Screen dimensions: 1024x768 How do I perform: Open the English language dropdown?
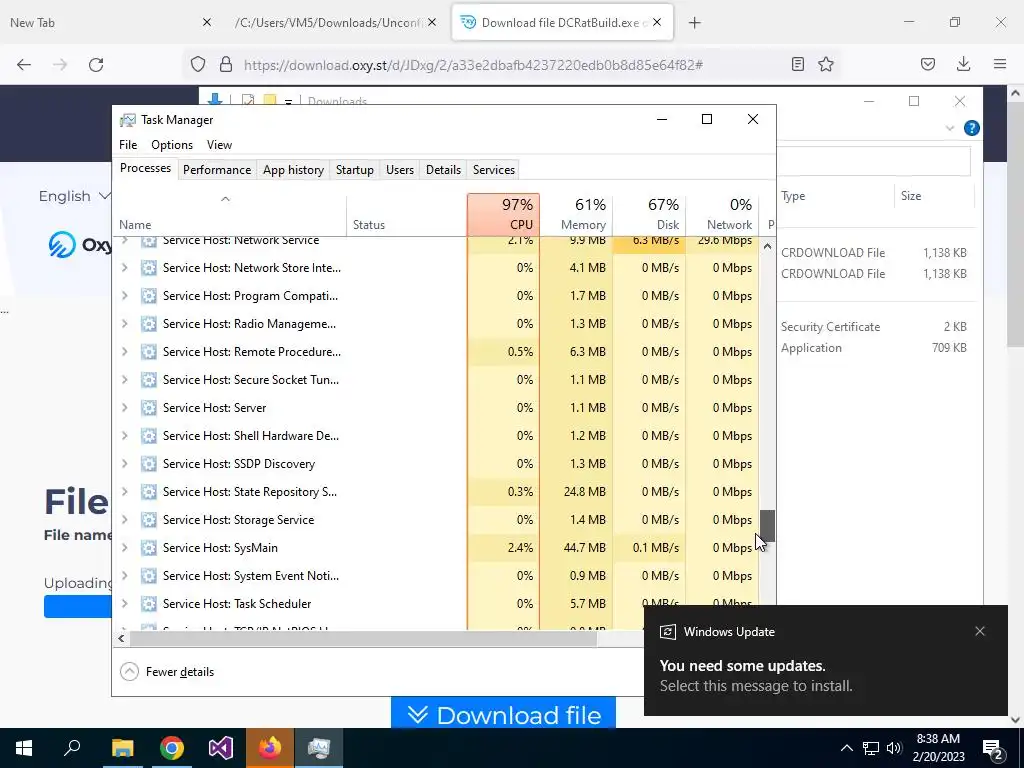(x=74, y=196)
